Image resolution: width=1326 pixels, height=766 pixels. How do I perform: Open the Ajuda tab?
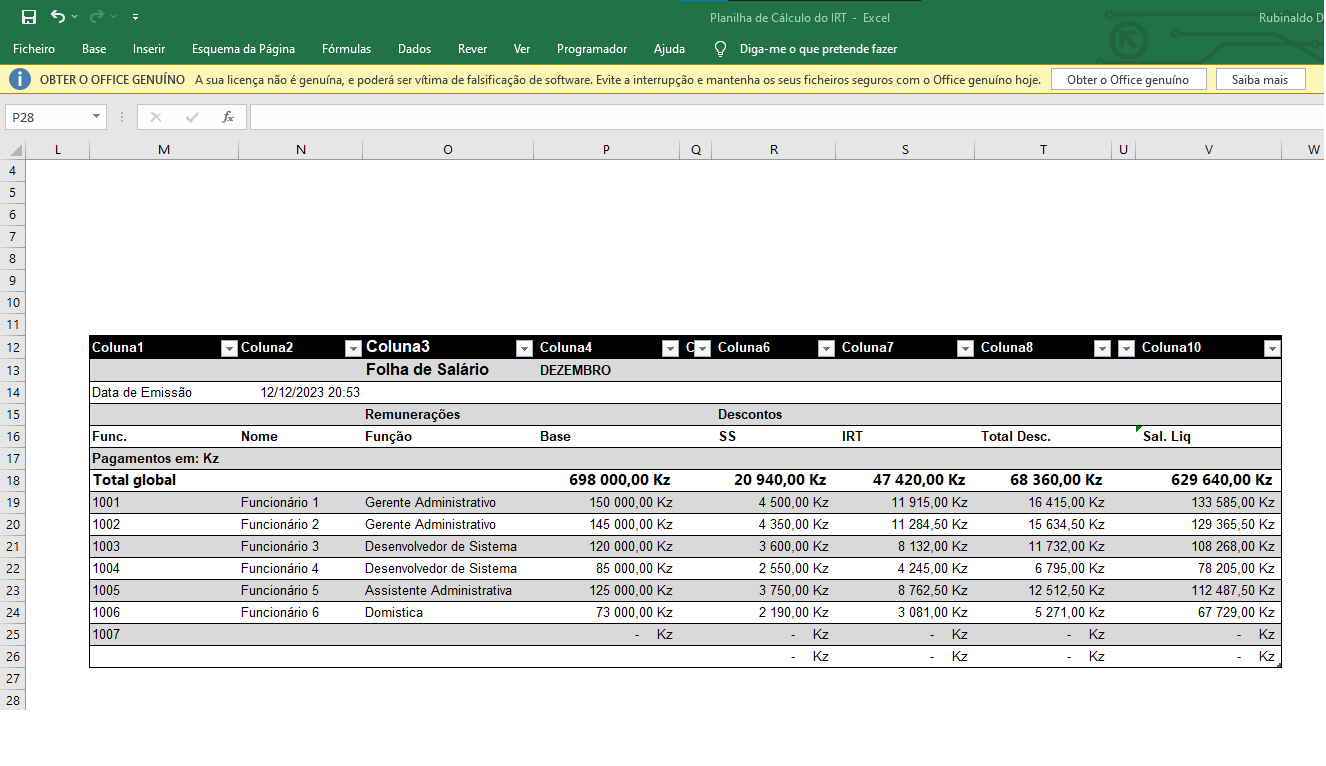[669, 49]
